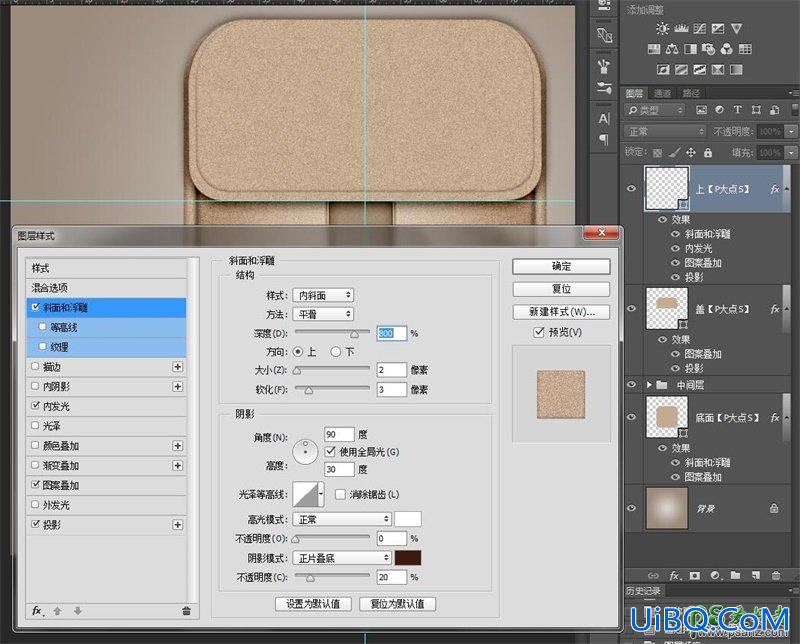
Task: Expand the 中间层 group
Action: 649,385
